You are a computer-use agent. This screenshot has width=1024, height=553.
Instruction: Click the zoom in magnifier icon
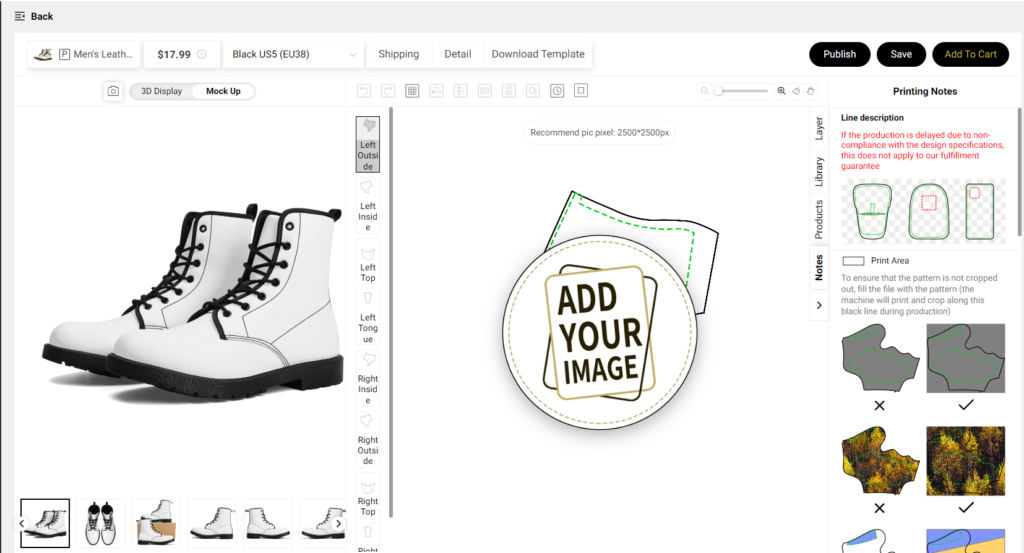781,91
